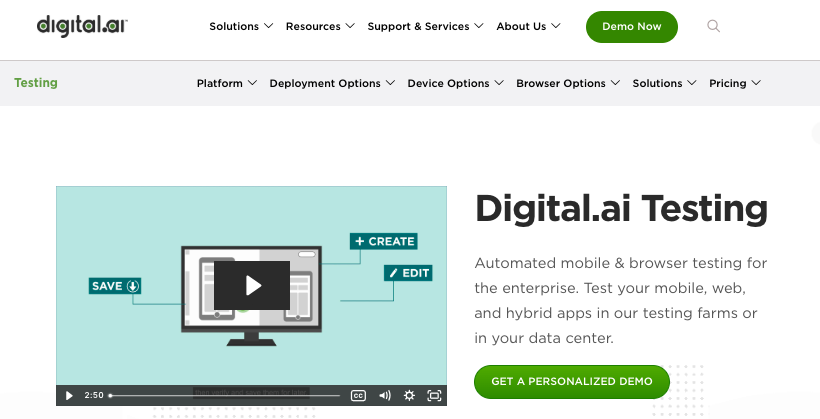The height and width of the screenshot is (419, 820).
Task: Click Get a Personalized Demo button
Action: coord(572,382)
